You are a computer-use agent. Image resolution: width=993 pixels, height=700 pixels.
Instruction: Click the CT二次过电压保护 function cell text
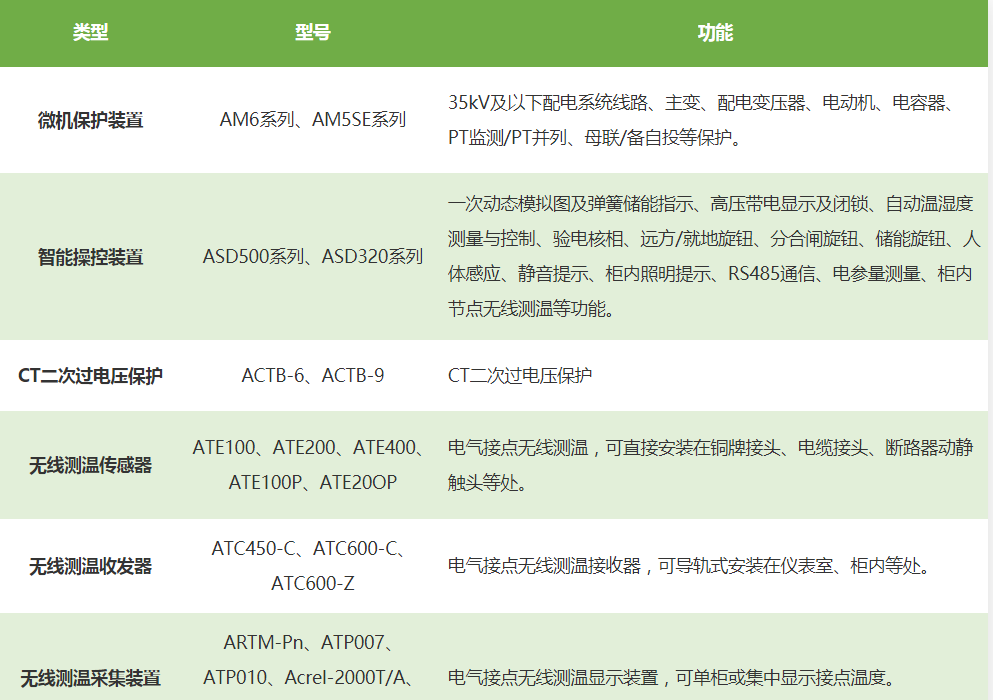520,376
